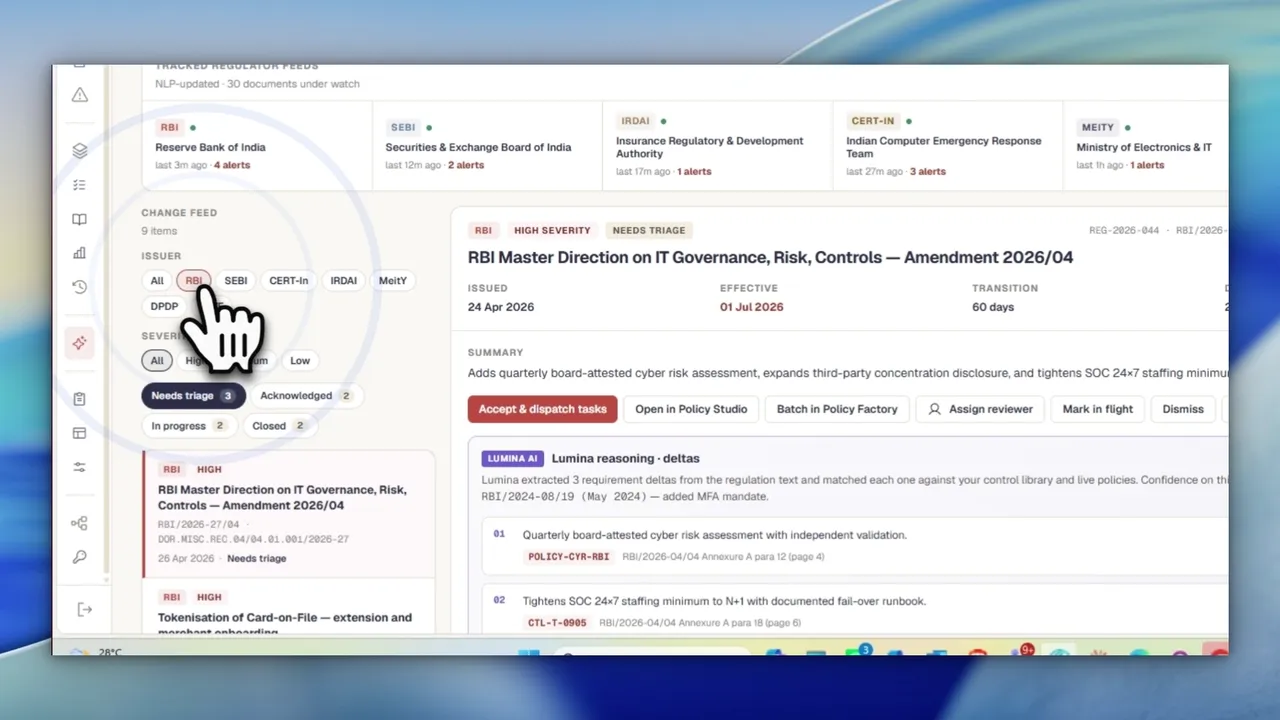The width and height of the screenshot is (1280, 720).
Task: Click the CTL-T-0905 control tag
Action: tap(557, 623)
